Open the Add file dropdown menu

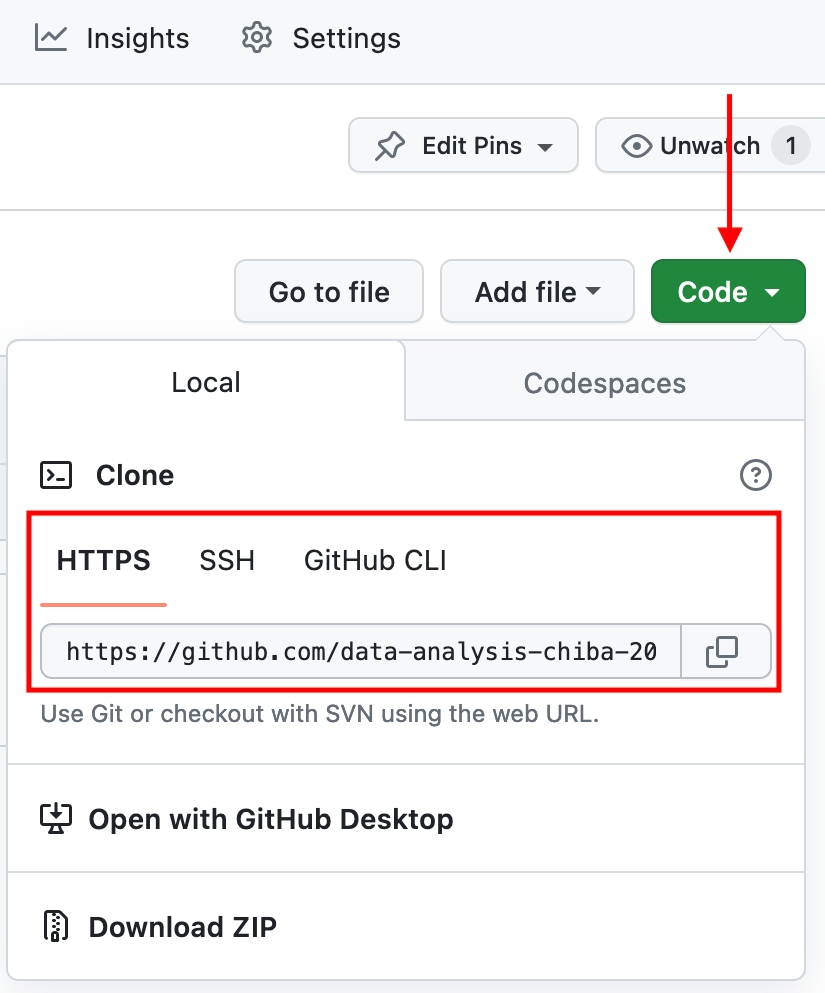pyautogui.click(x=537, y=292)
